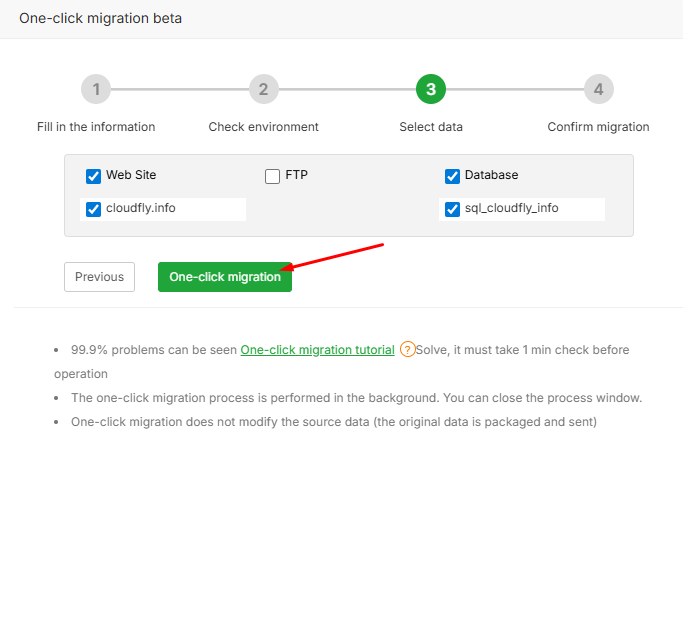The width and height of the screenshot is (683, 642).
Task: Start migration with green One-click migration button
Action: click(225, 277)
